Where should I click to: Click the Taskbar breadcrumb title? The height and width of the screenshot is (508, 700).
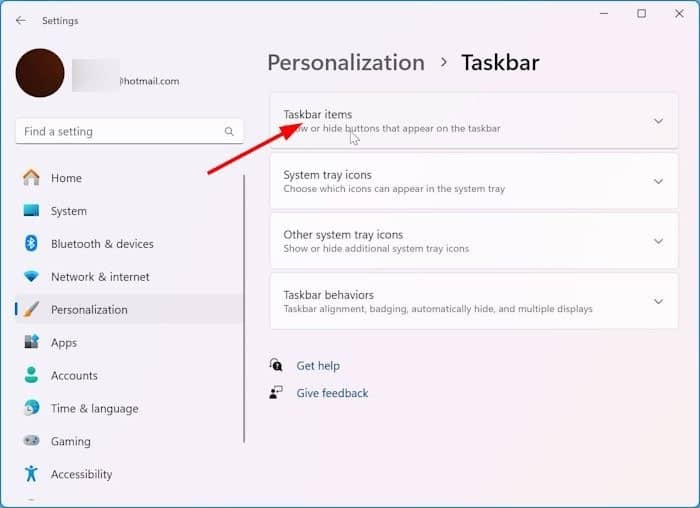click(500, 62)
